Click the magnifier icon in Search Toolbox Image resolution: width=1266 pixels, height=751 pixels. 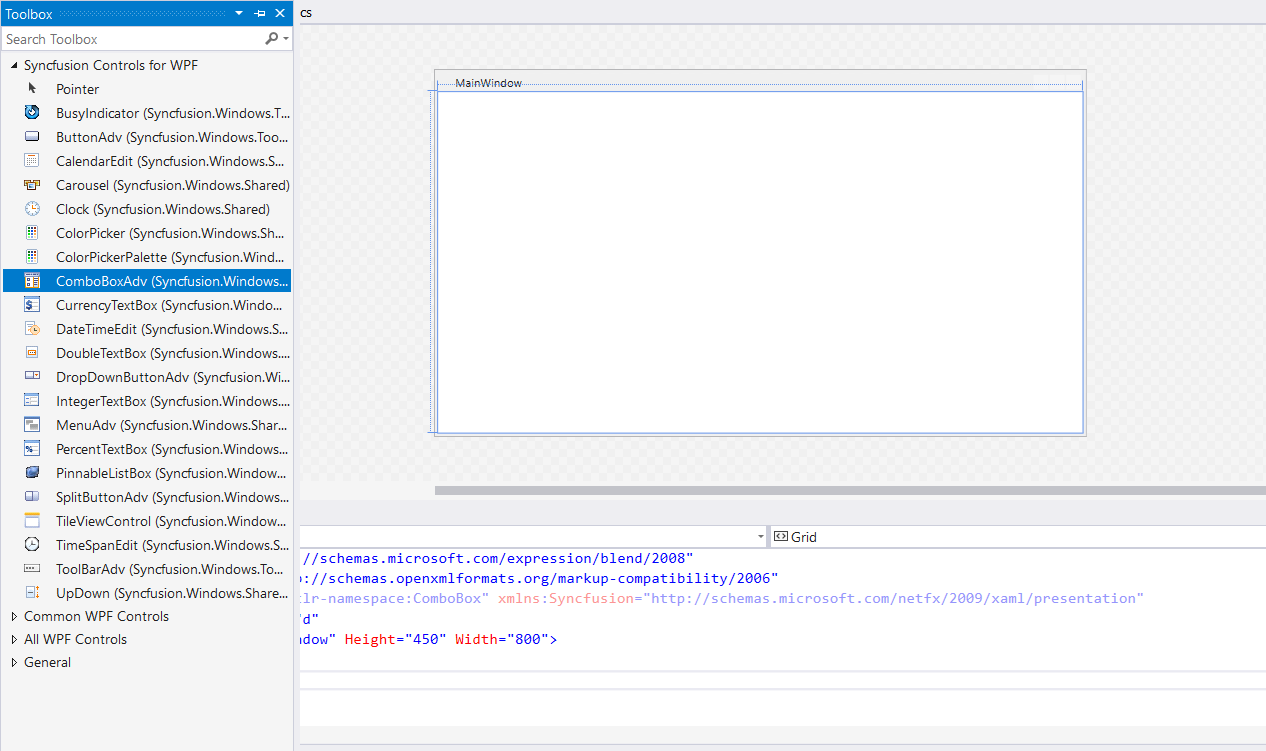tap(271, 39)
